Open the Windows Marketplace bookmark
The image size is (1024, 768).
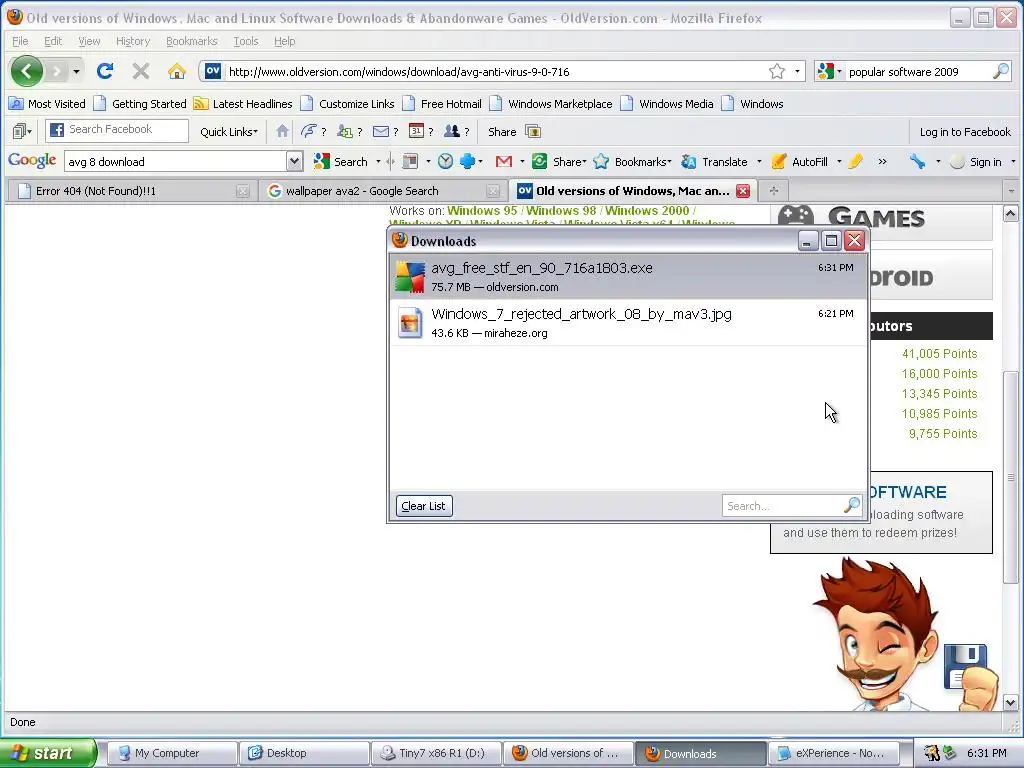point(551,104)
